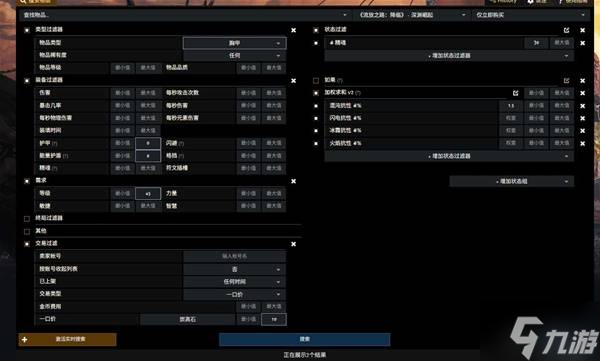Enable the 其他 filter checkbox

point(27,232)
